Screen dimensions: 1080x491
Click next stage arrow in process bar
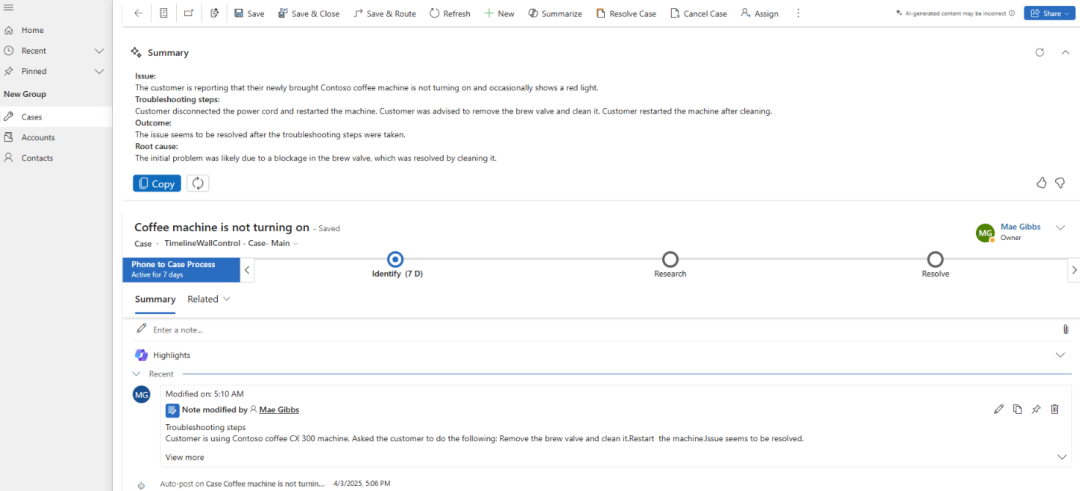[x=1073, y=270]
